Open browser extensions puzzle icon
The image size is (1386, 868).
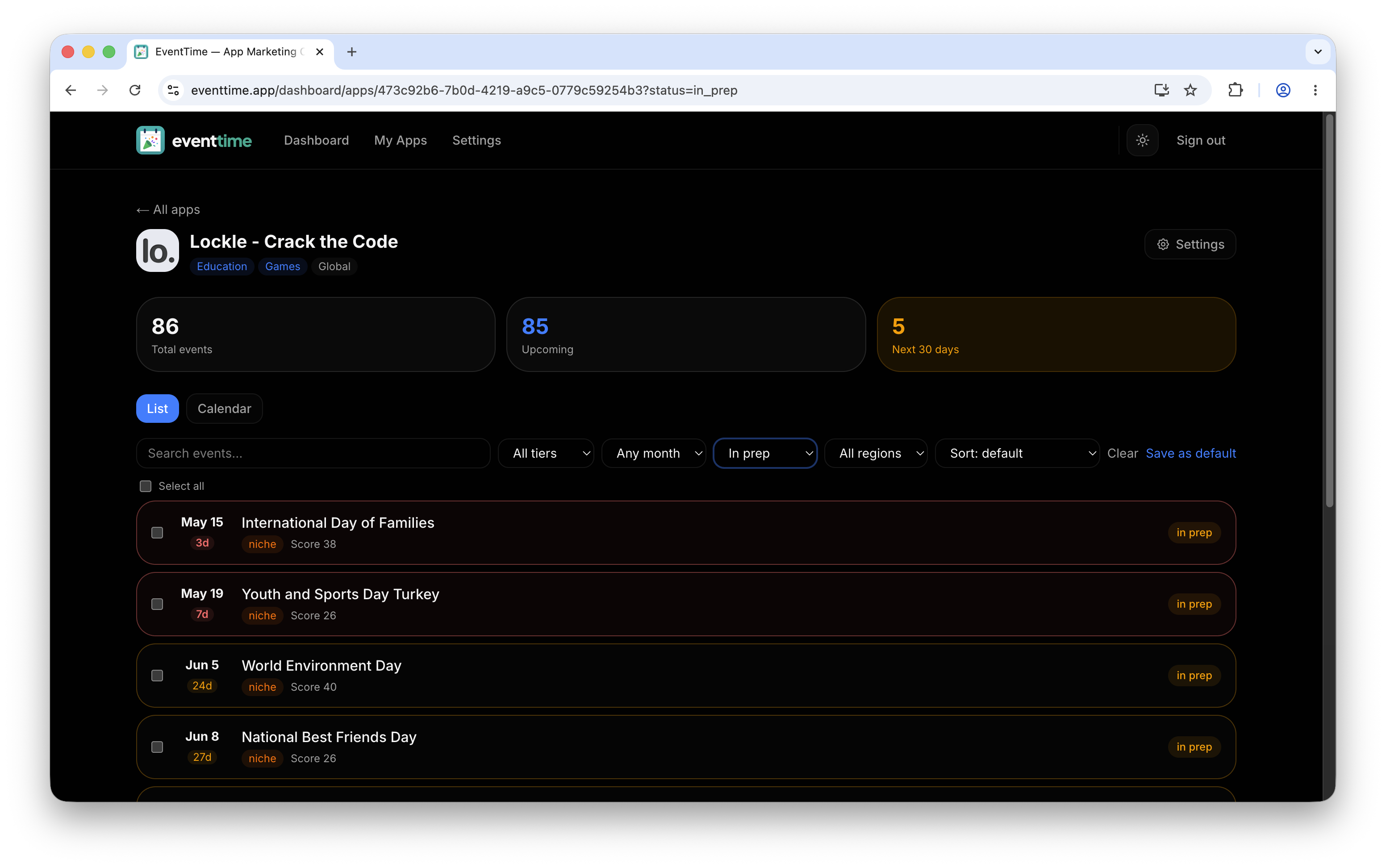[x=1235, y=90]
